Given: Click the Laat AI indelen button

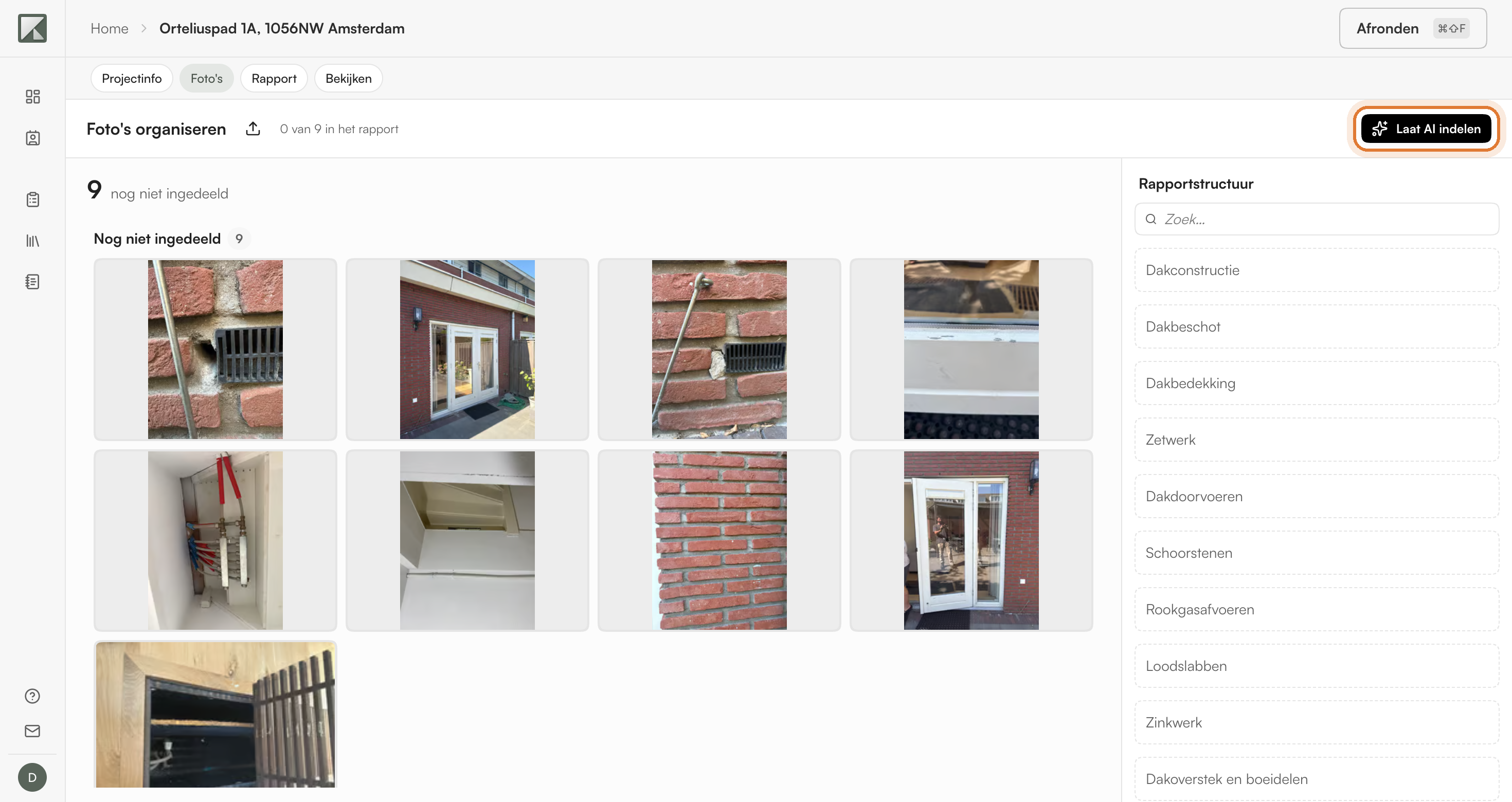Looking at the screenshot, I should (x=1426, y=129).
